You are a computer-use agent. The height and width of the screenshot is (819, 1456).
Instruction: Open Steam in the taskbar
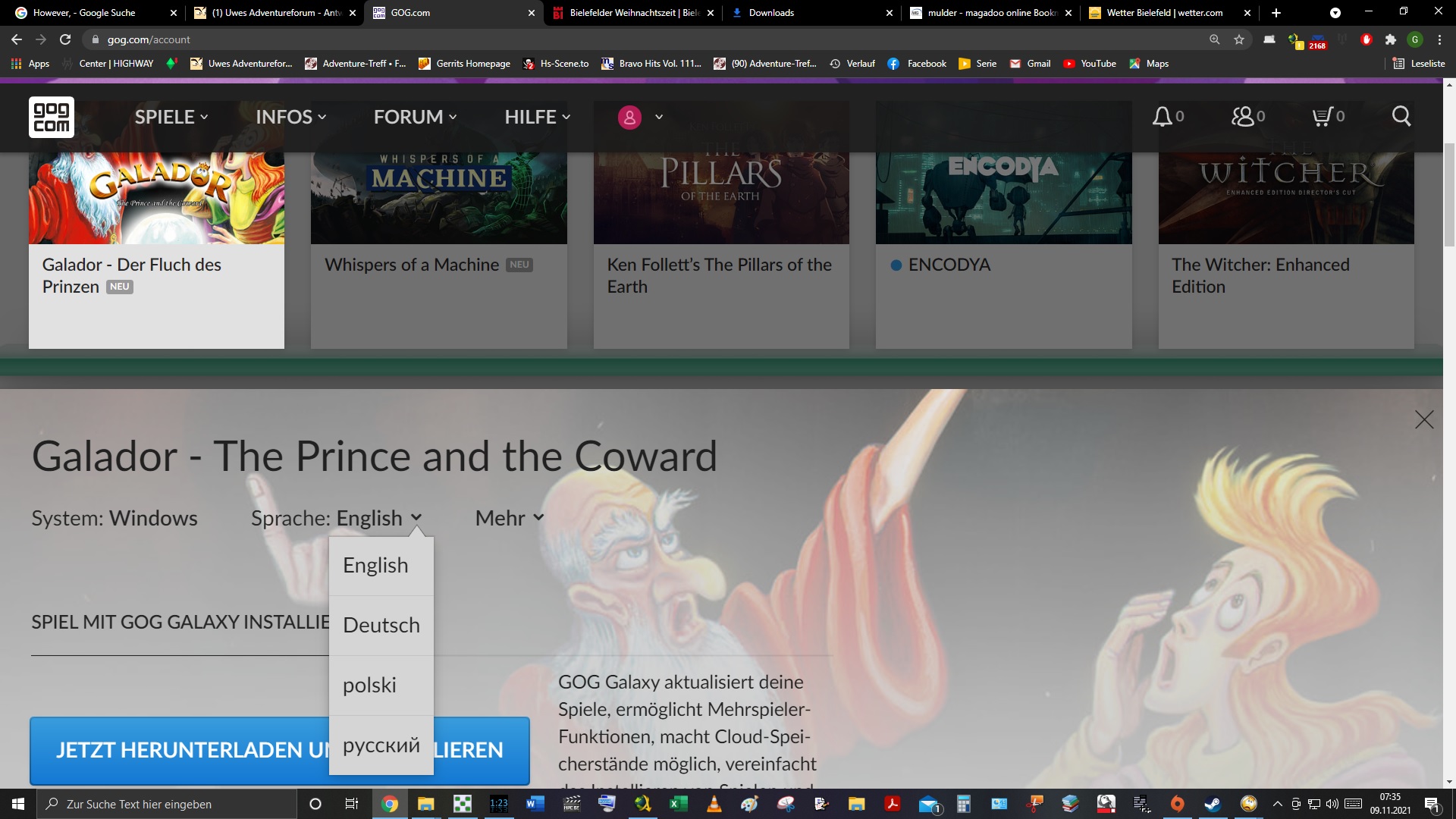pyautogui.click(x=1213, y=804)
